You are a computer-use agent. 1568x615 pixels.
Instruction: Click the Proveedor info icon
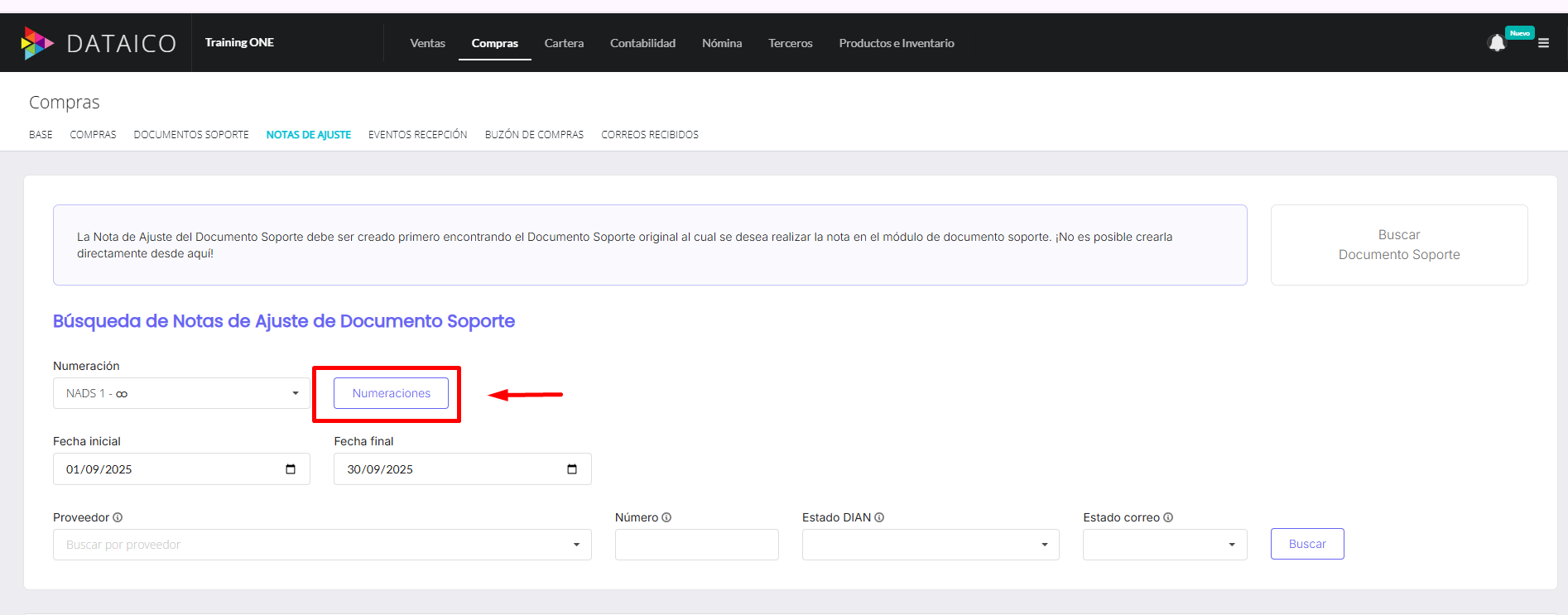pos(118,517)
